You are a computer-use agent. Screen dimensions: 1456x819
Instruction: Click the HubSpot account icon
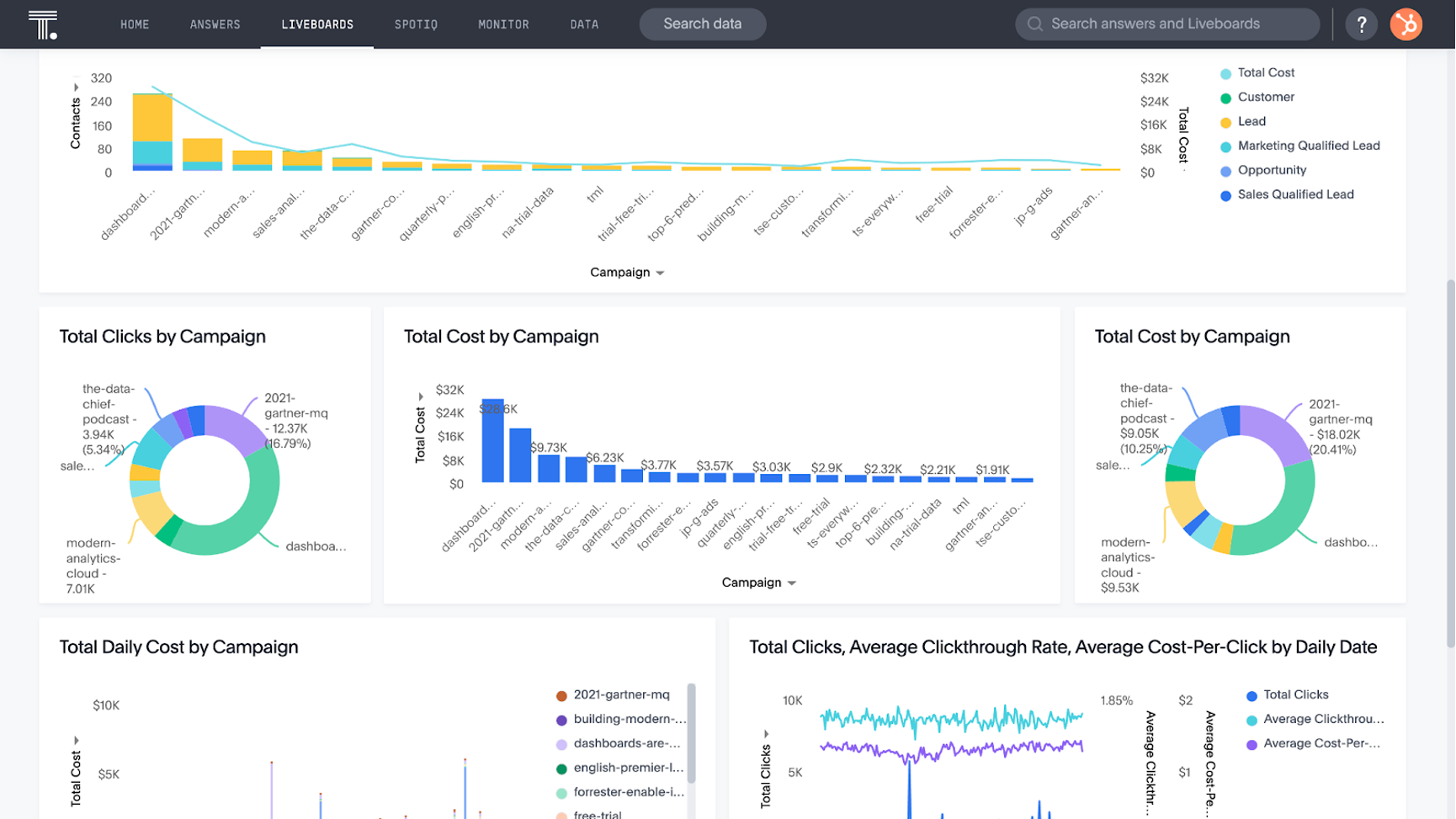(x=1406, y=24)
